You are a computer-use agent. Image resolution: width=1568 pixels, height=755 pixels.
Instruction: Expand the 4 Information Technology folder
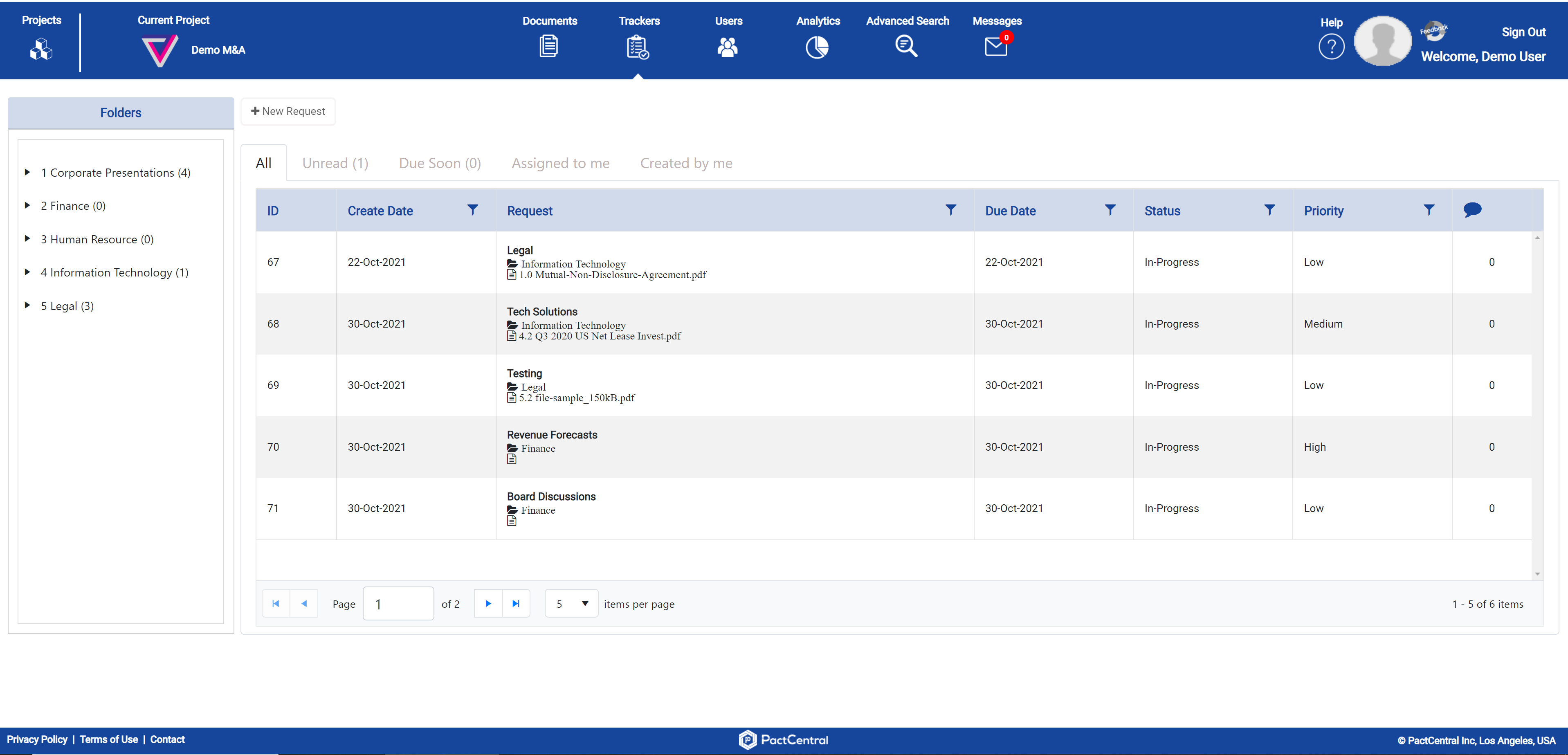tap(27, 272)
